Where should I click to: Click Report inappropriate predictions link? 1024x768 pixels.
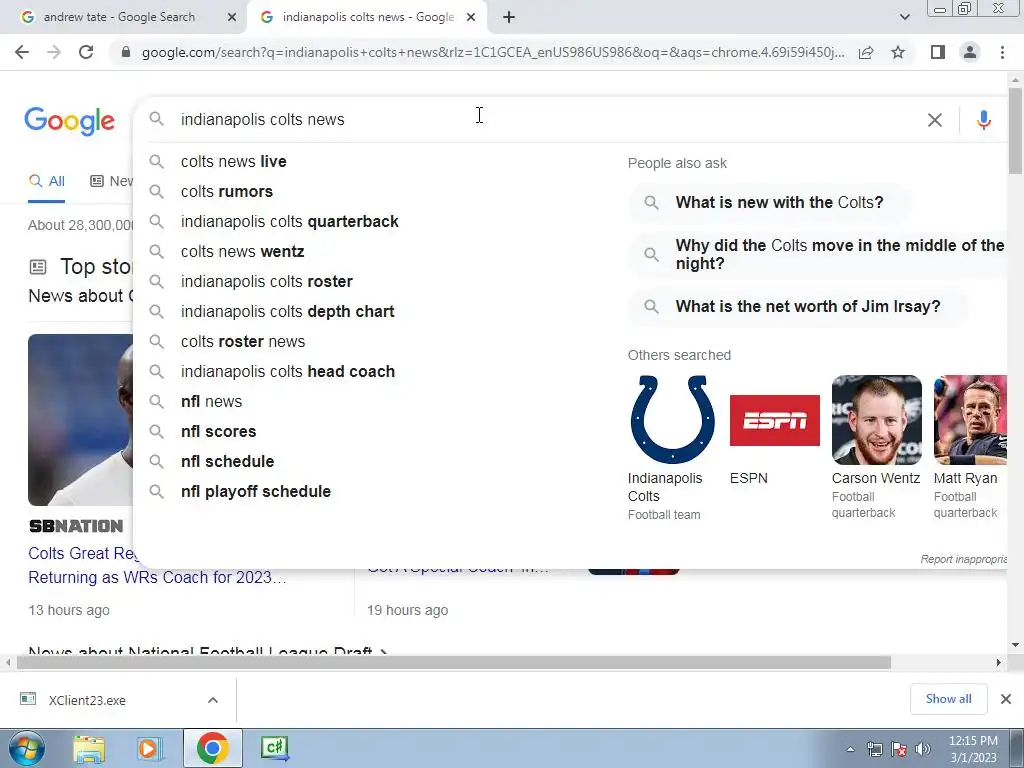click(x=963, y=559)
